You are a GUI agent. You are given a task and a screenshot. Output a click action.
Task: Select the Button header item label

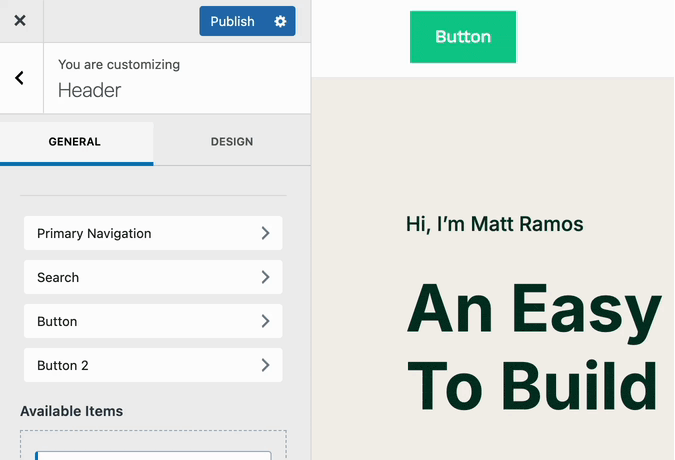57,321
